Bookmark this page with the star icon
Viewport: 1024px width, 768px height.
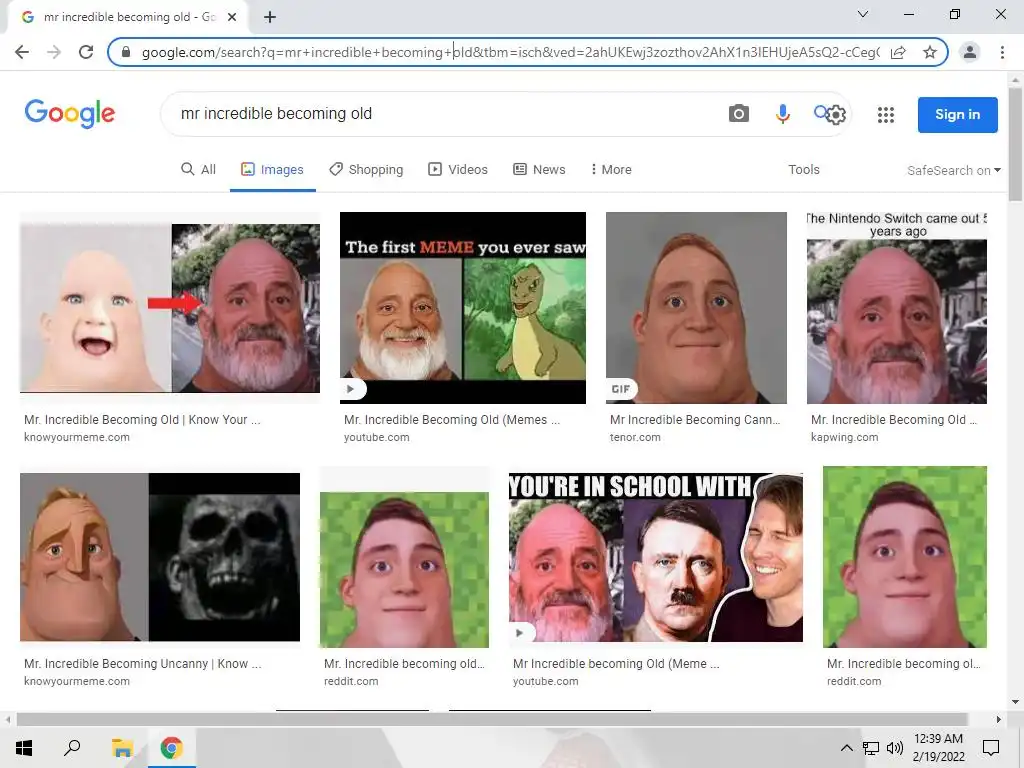pyautogui.click(x=930, y=52)
